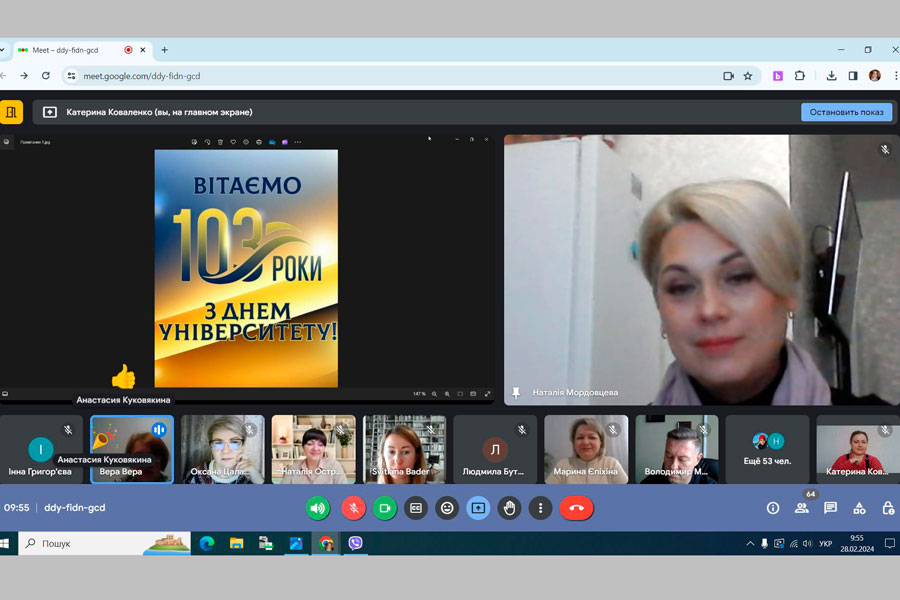Click shared viewer's fullscreen icon
The width and height of the screenshot is (900, 600).
coord(487,394)
